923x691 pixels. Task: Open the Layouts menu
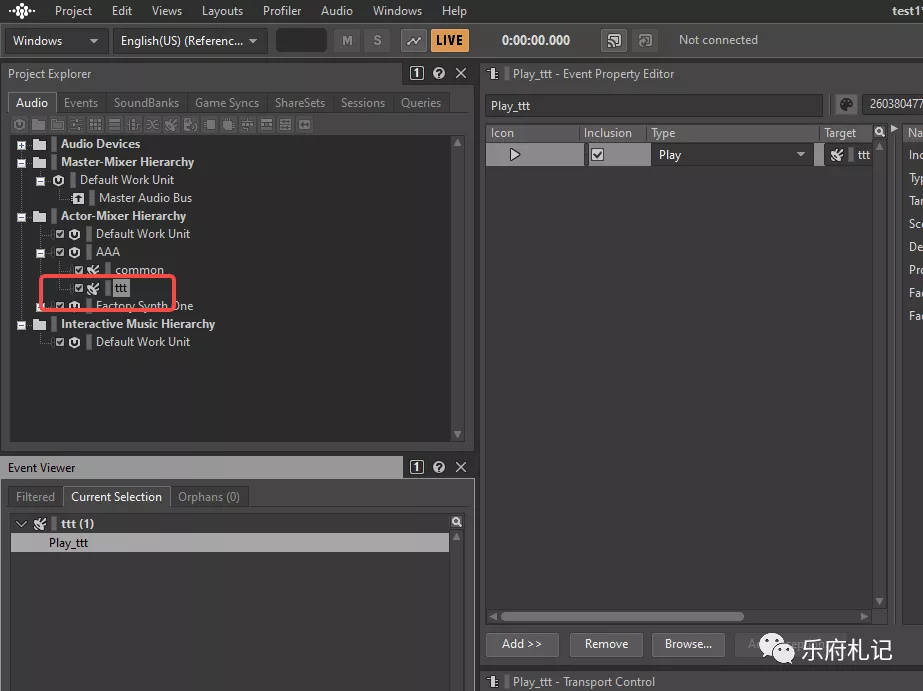pos(222,11)
